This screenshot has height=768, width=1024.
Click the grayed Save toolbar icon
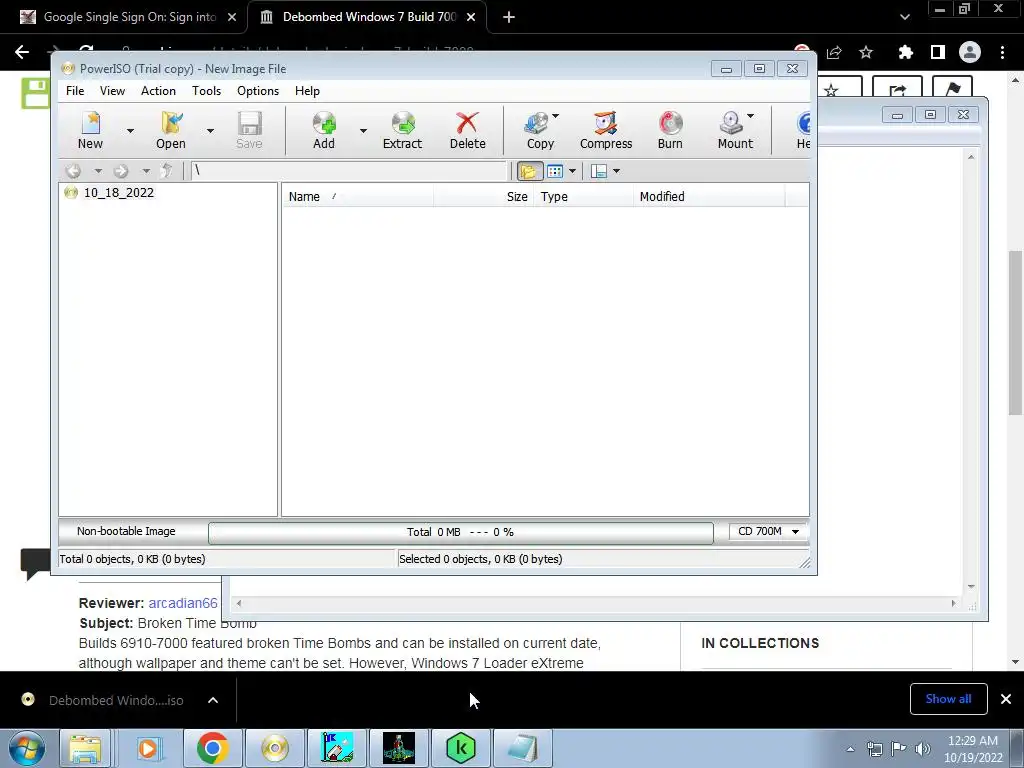(249, 130)
